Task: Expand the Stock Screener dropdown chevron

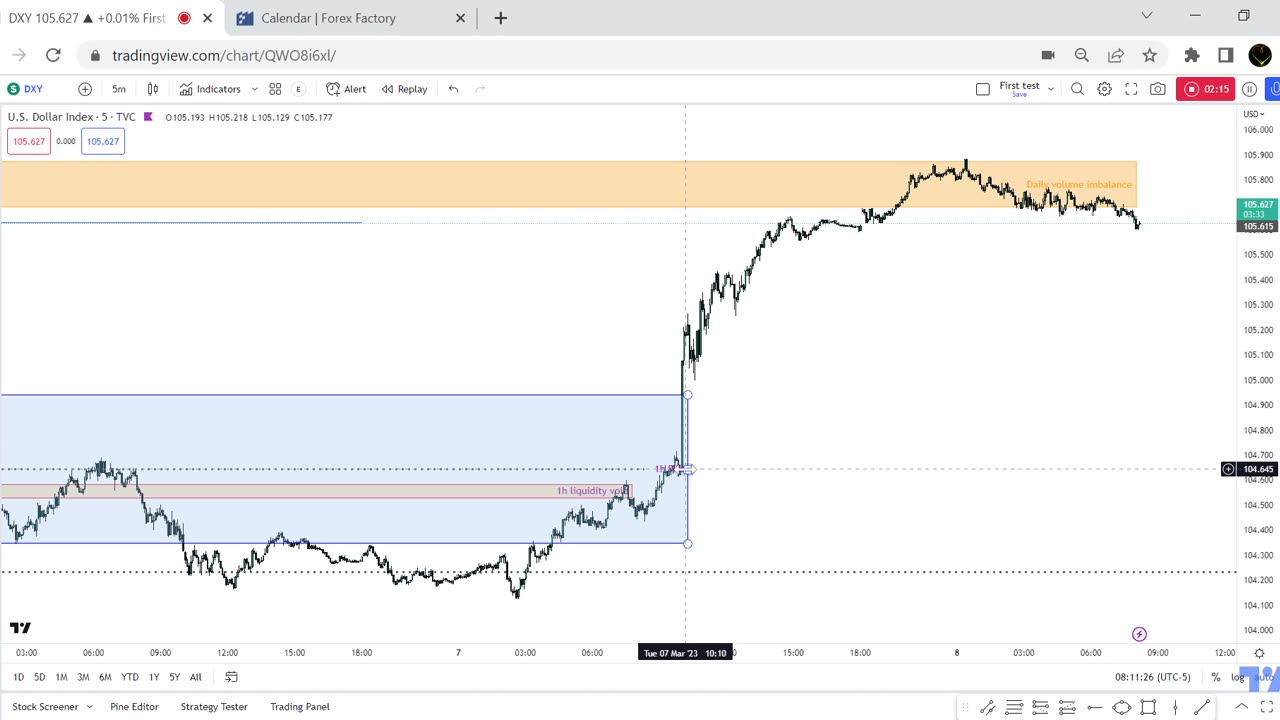Action: pyautogui.click(x=89, y=707)
